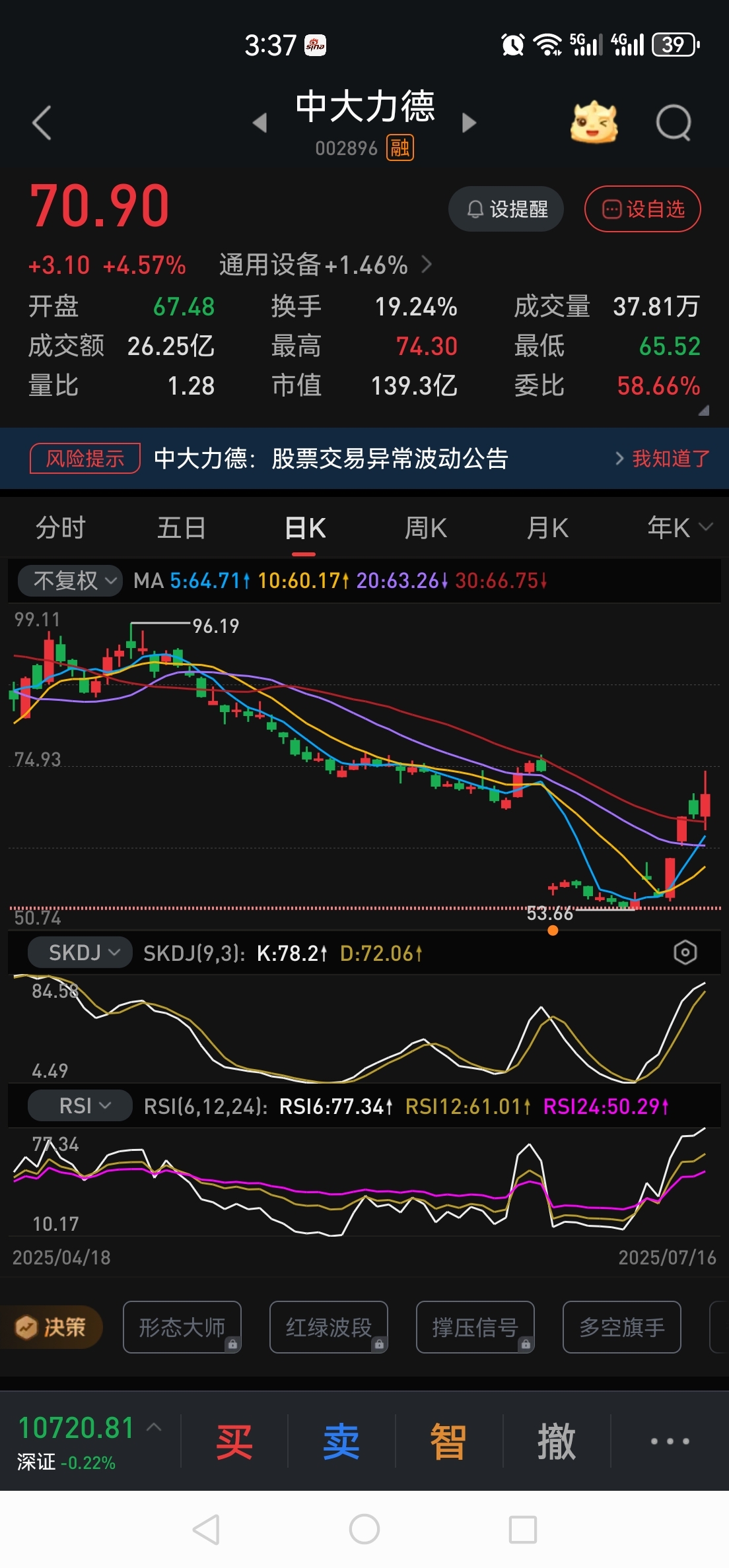
Task: Dismiss notice with 我知道了
Action: pos(671,459)
